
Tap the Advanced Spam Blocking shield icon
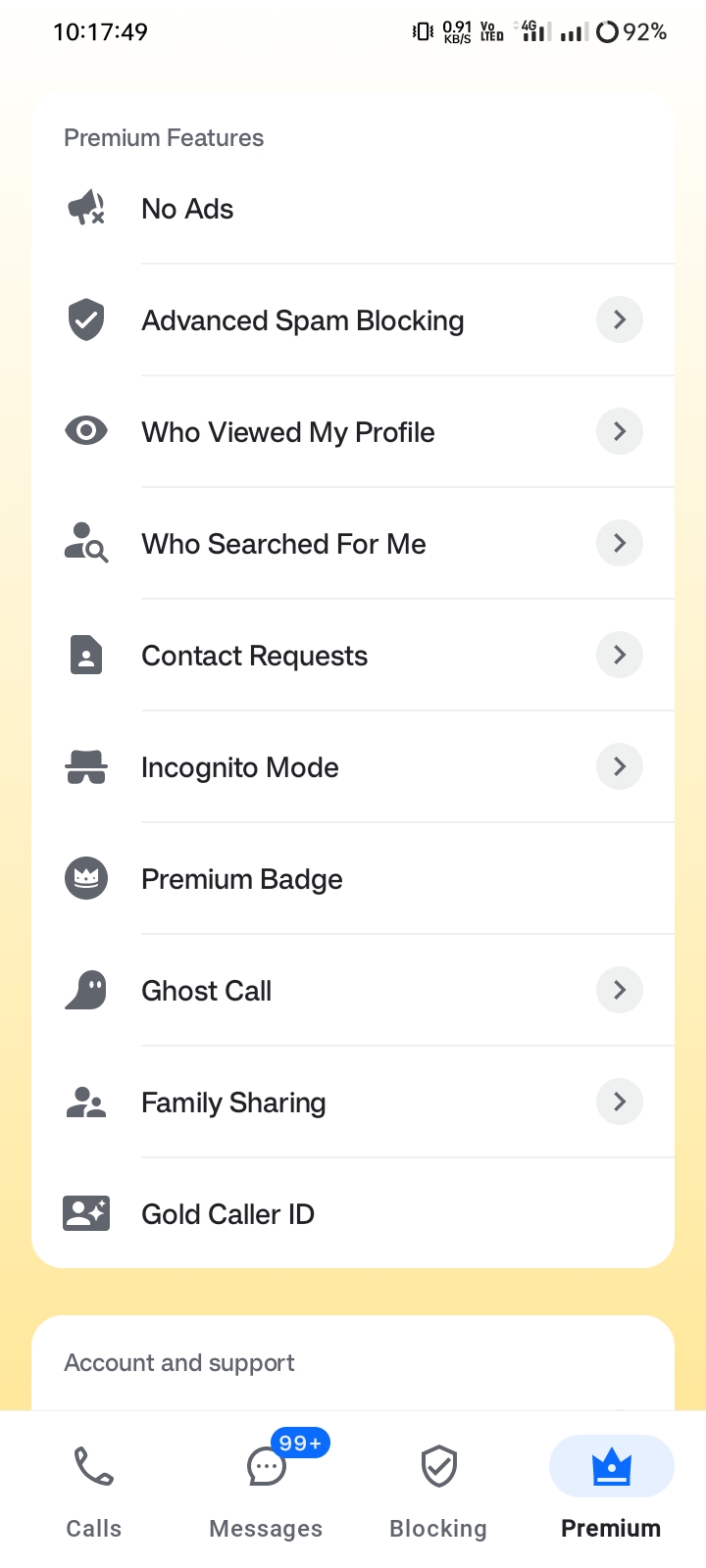pos(86,319)
